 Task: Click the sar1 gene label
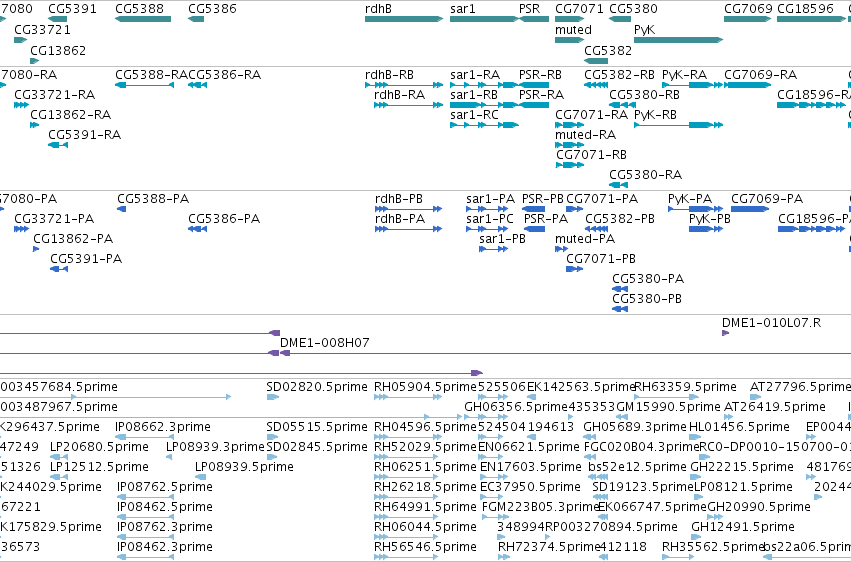pyautogui.click(x=462, y=9)
